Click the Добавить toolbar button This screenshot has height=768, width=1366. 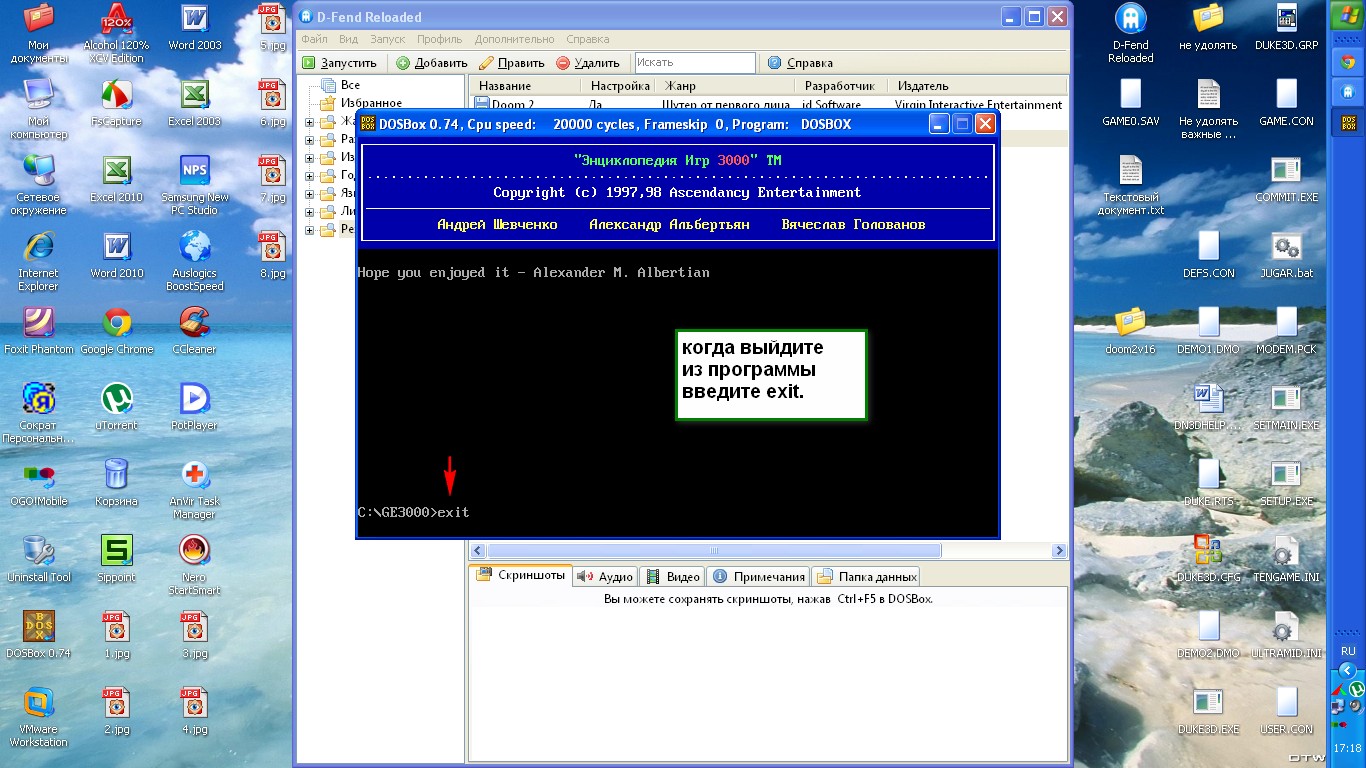tap(432, 63)
